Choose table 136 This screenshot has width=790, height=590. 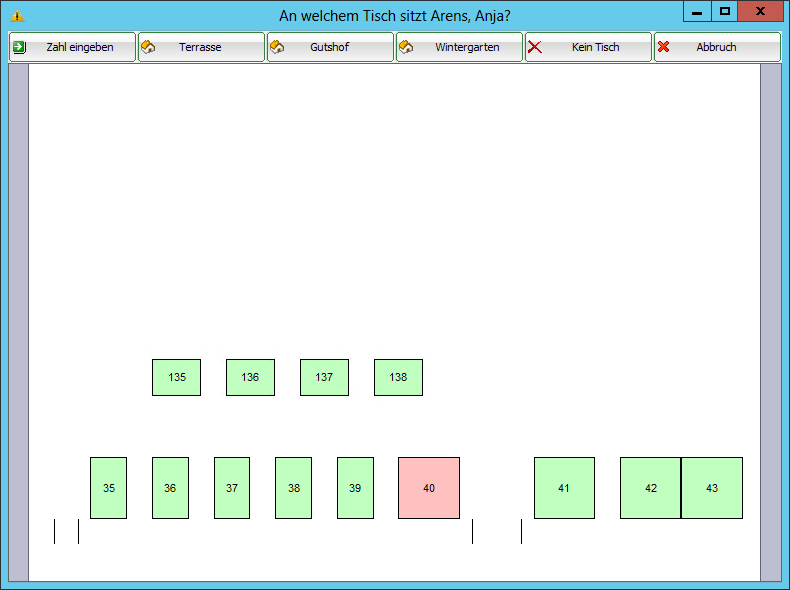pyautogui.click(x=250, y=377)
